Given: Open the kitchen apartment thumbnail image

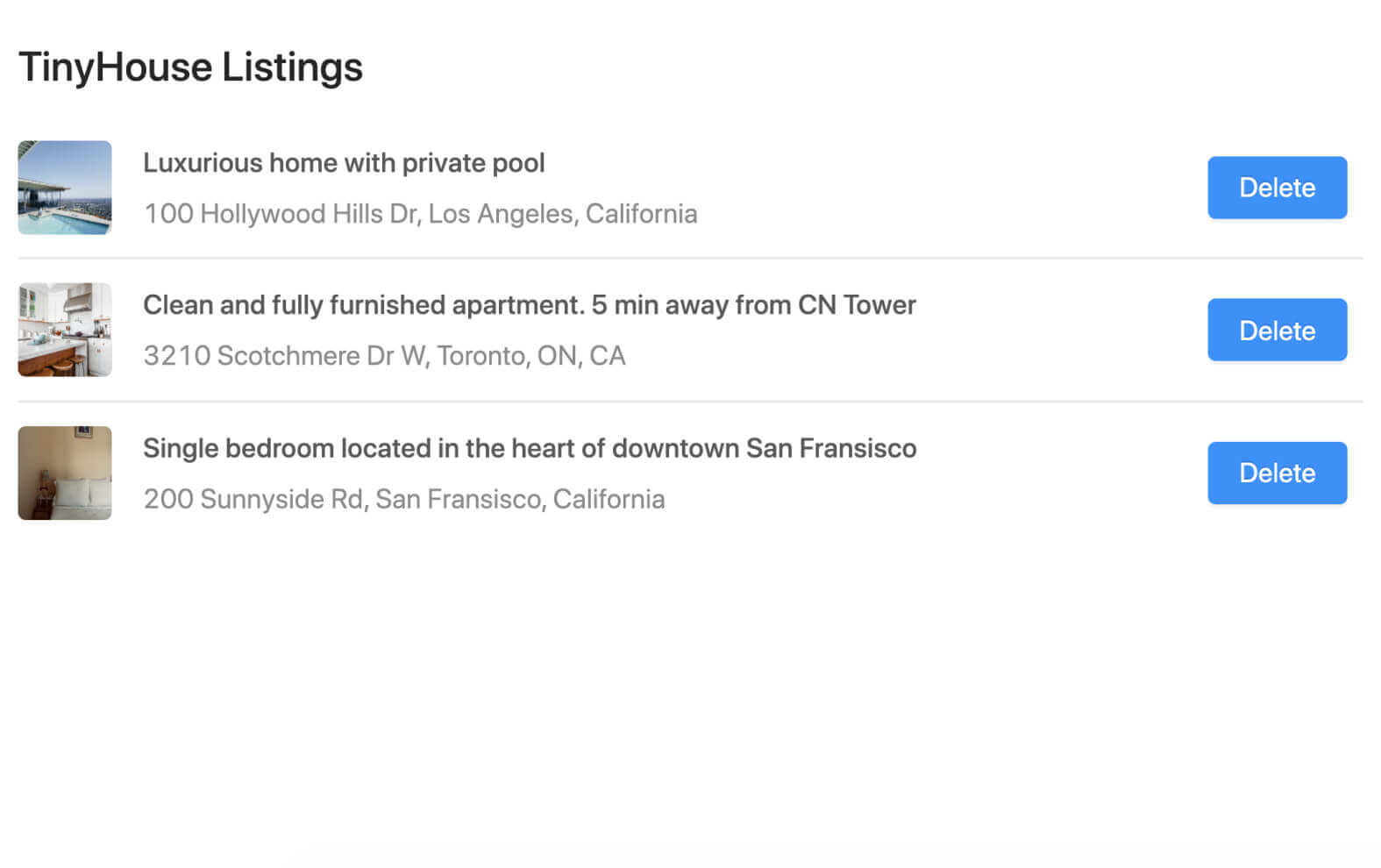Looking at the screenshot, I should click(65, 330).
